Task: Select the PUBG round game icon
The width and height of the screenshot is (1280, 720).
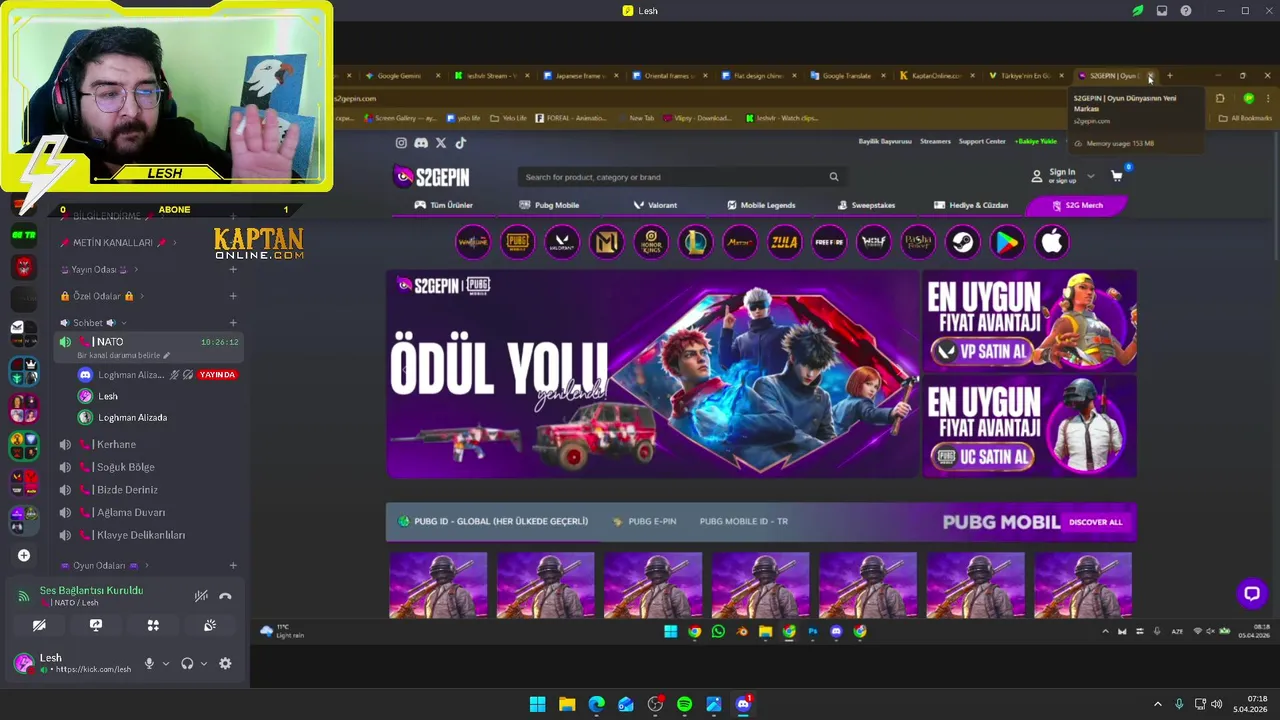Action: [x=517, y=242]
